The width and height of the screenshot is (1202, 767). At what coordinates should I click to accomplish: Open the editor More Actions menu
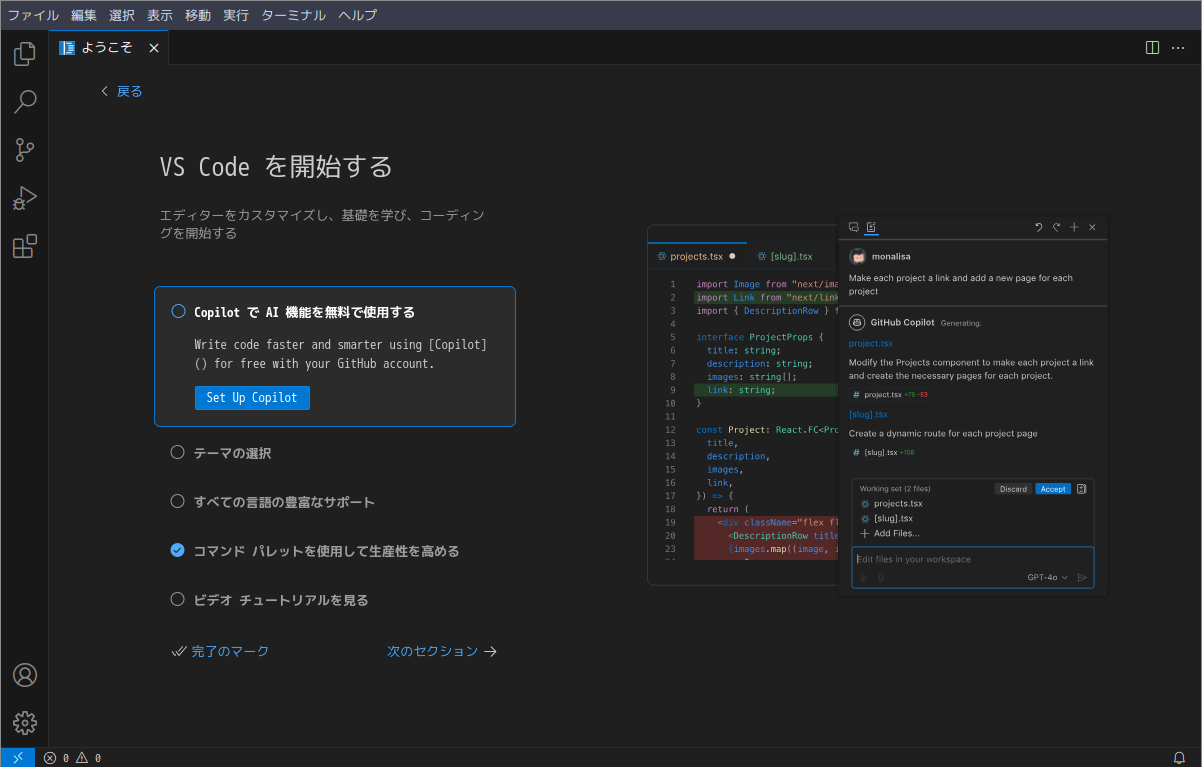[x=1178, y=47]
